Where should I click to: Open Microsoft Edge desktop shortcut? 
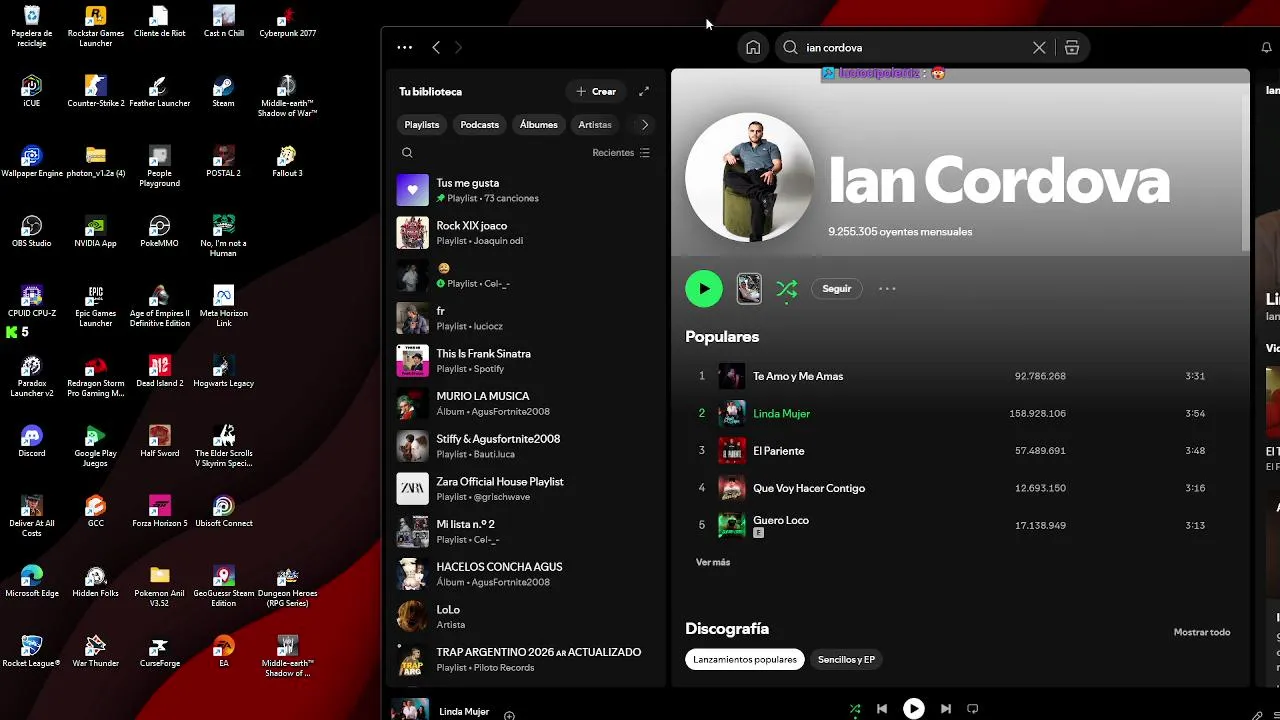(32, 580)
